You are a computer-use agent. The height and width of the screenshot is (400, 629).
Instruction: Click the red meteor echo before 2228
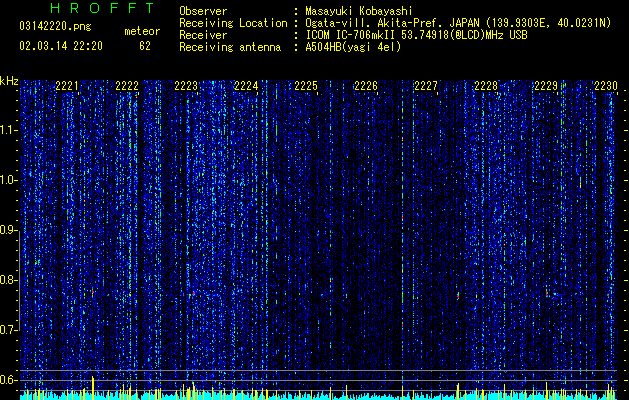[458, 295]
